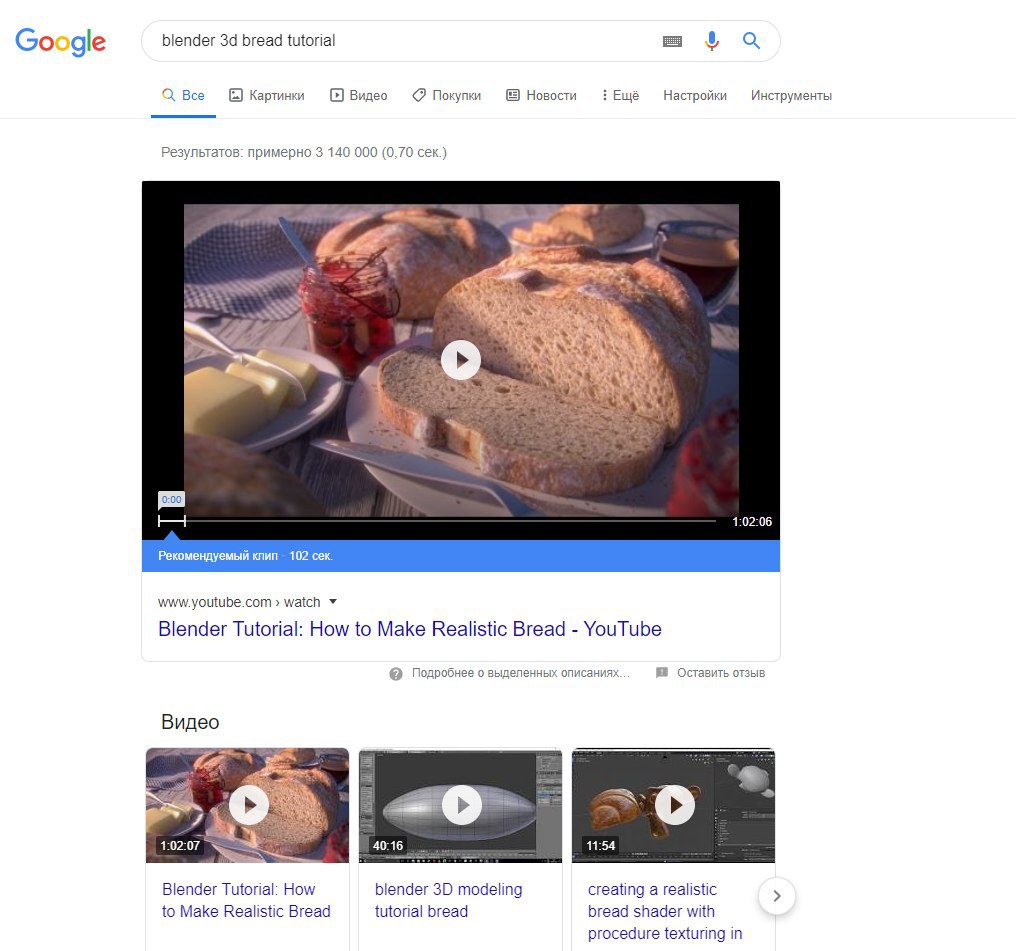Switch to the Все tab
This screenshot has height=951, width=1016.
pos(183,95)
